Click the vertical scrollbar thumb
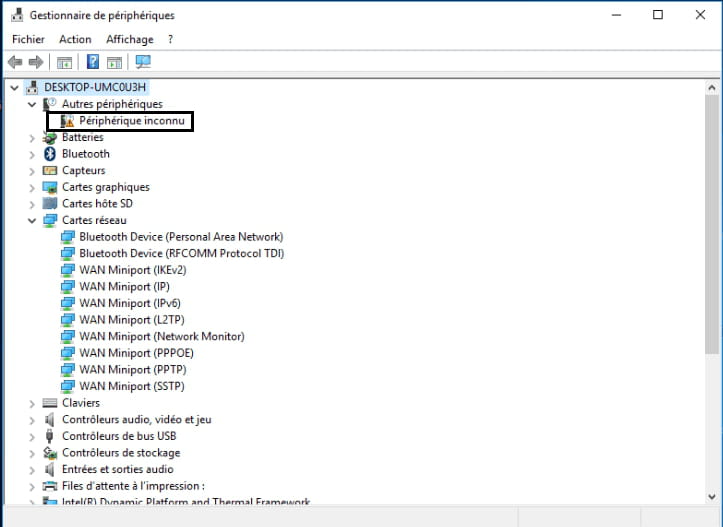Viewport: 723px width, 527px height. pos(712,224)
